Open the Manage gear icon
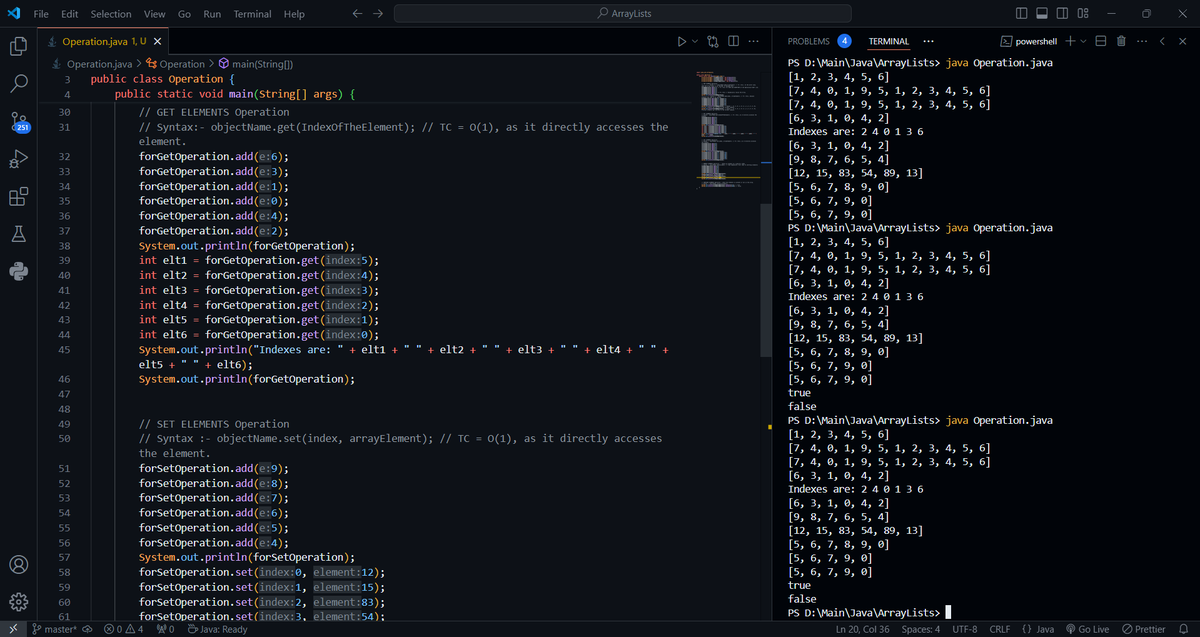 [20, 602]
